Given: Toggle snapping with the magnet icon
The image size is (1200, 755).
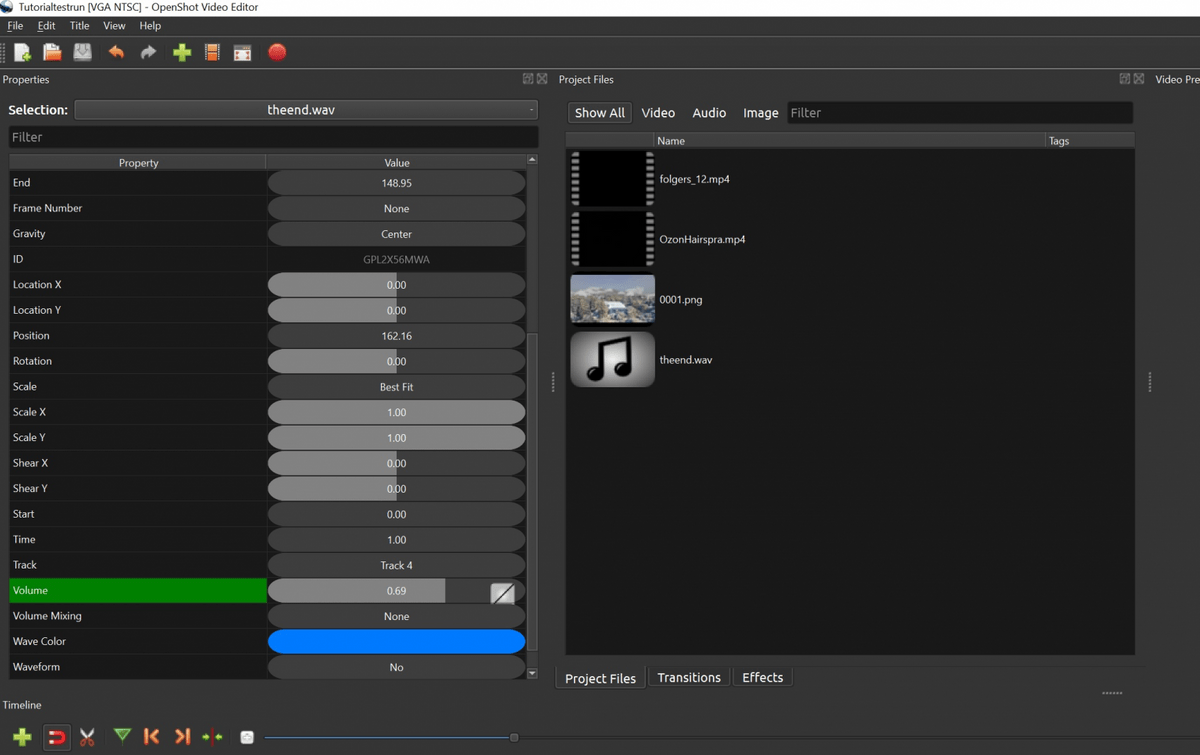Looking at the screenshot, I should [57, 737].
